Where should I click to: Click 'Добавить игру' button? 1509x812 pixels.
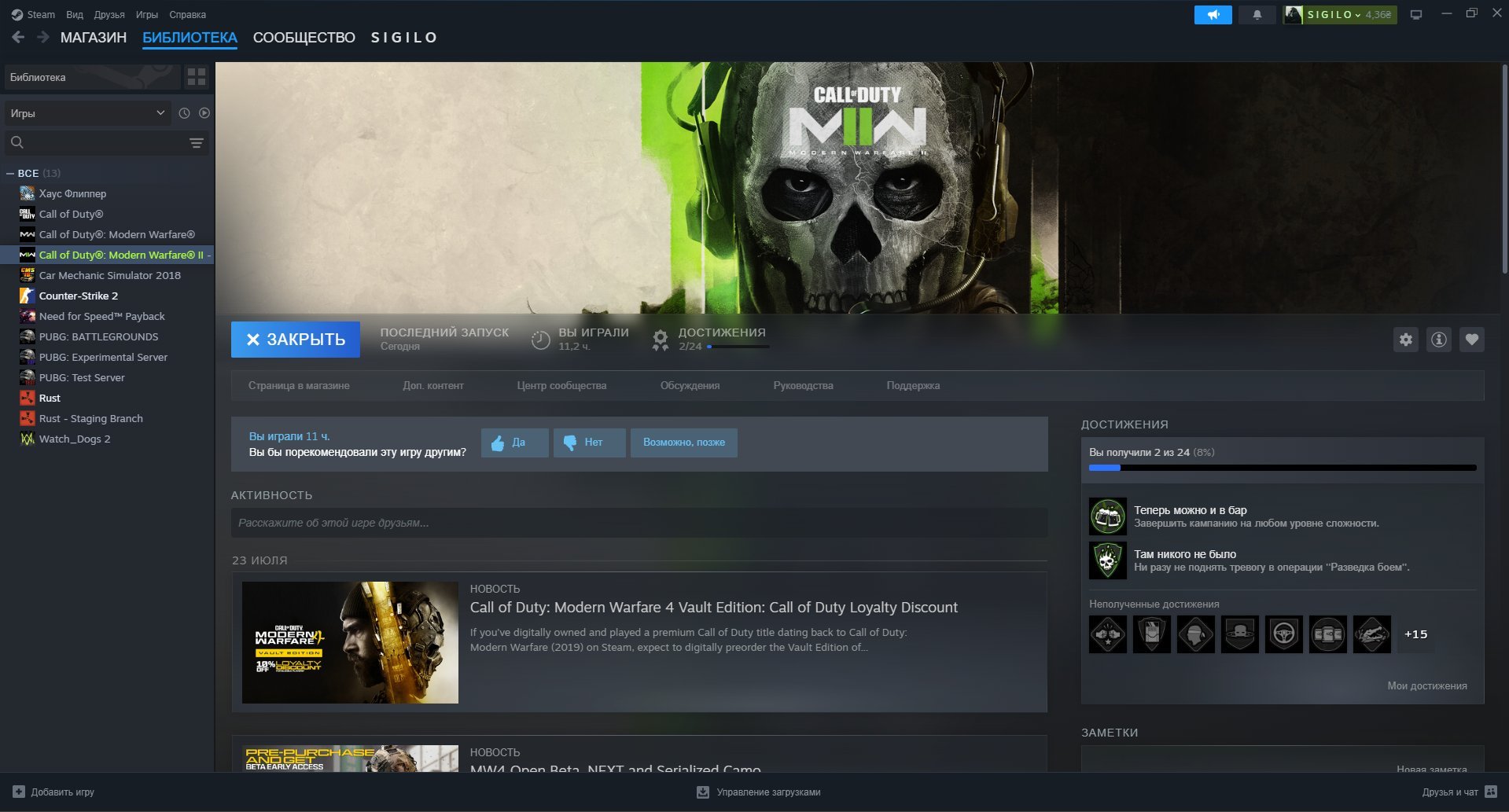coord(53,792)
